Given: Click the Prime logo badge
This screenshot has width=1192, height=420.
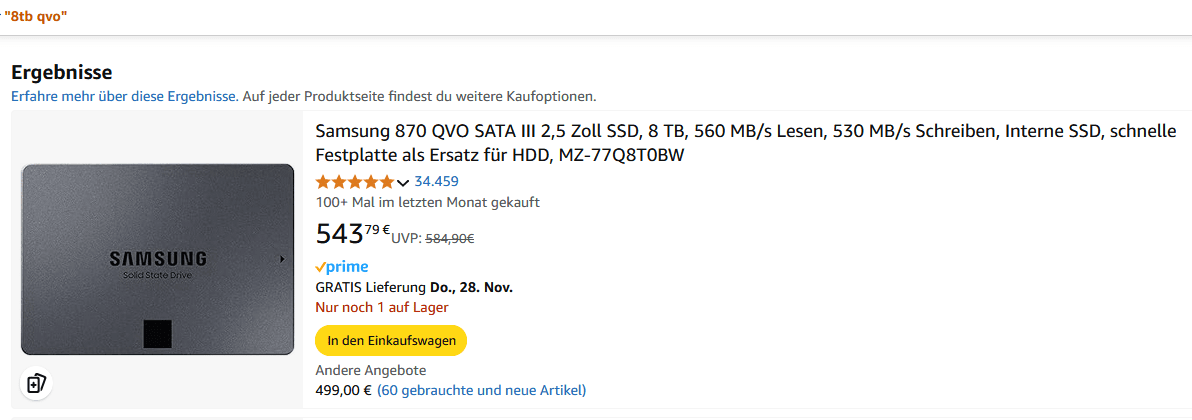Looking at the screenshot, I should coord(342,267).
